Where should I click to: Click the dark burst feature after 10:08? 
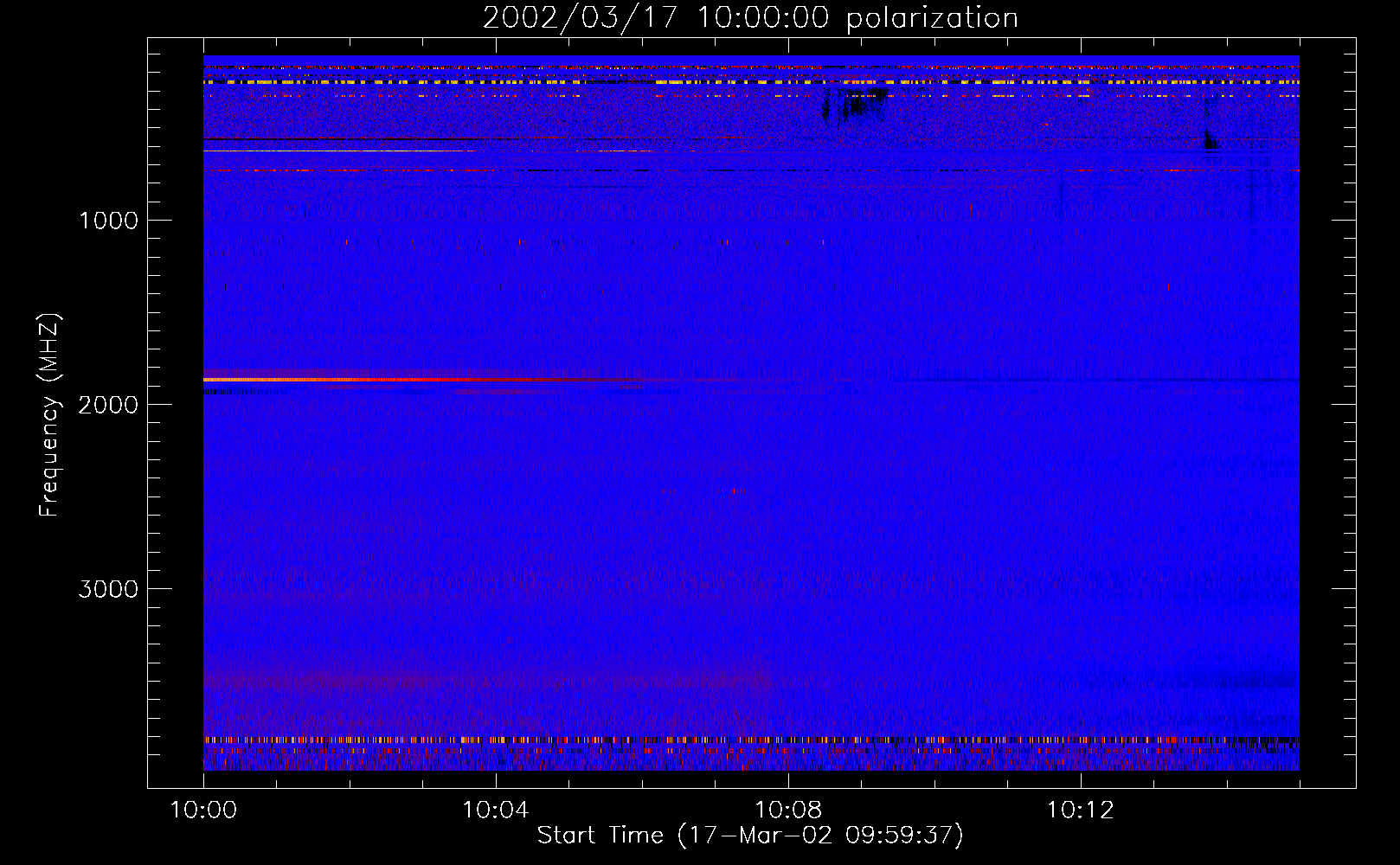(855, 105)
